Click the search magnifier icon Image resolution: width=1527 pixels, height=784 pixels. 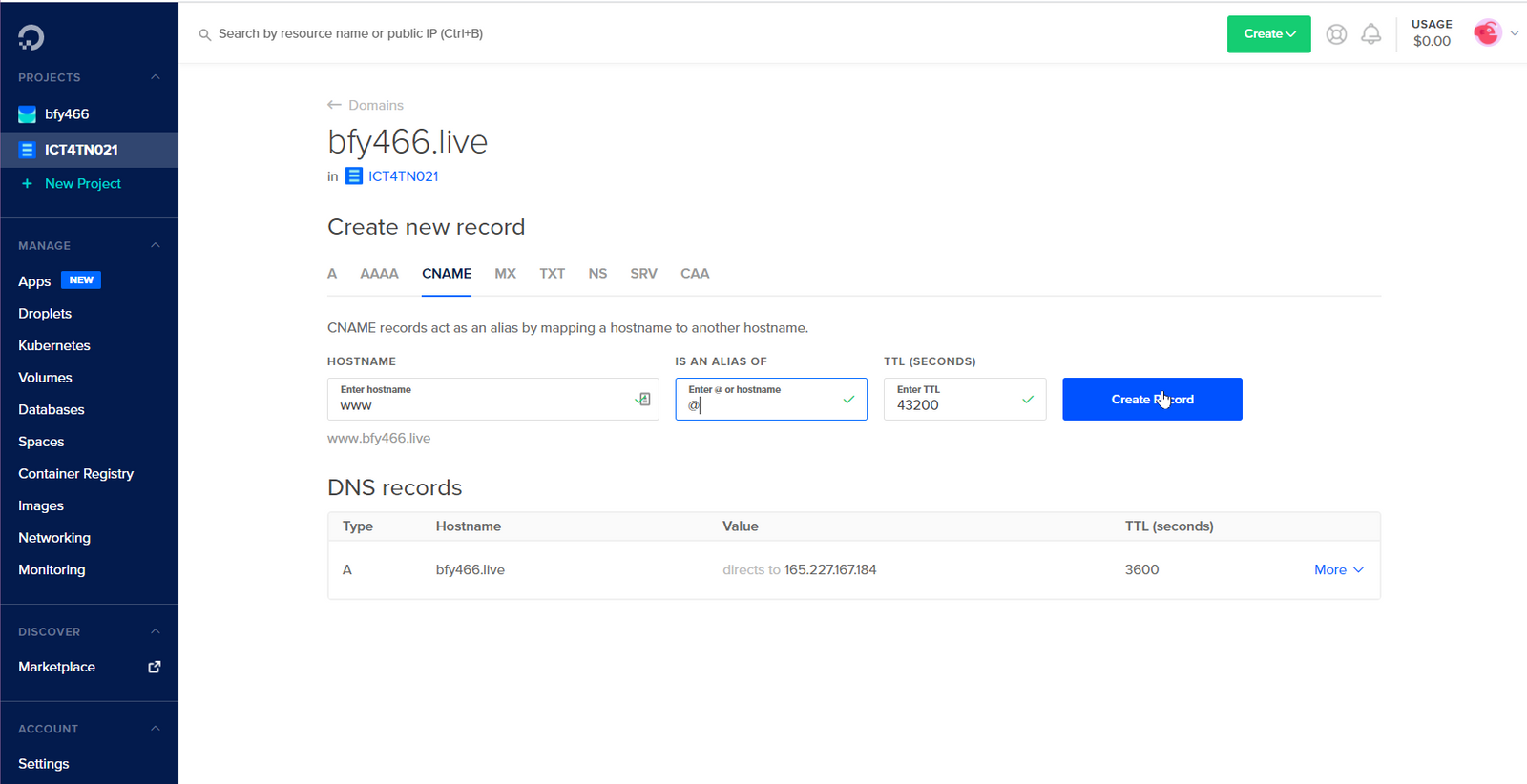tap(204, 34)
